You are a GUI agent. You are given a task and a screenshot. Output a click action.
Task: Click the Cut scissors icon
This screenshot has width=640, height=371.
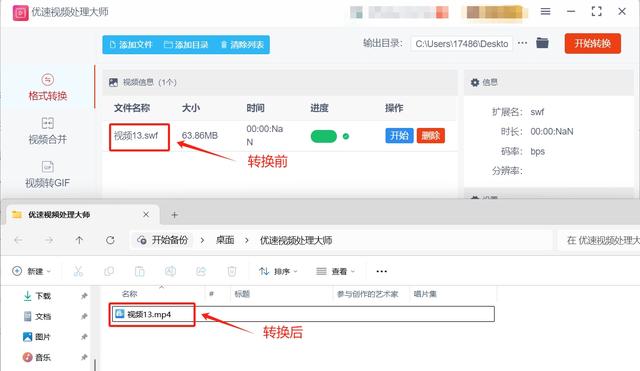coord(78,271)
